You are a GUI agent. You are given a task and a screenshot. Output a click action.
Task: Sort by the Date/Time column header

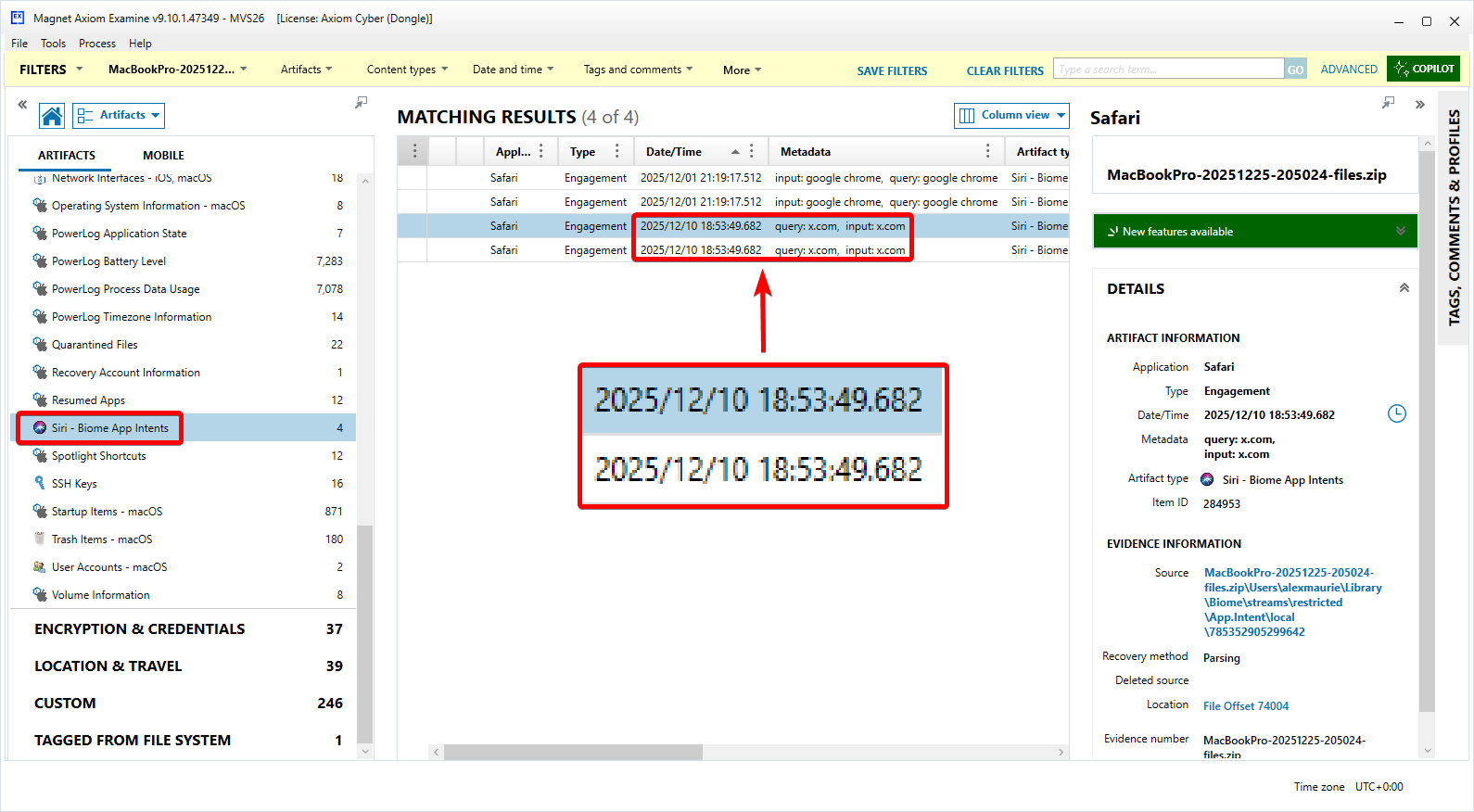[674, 152]
